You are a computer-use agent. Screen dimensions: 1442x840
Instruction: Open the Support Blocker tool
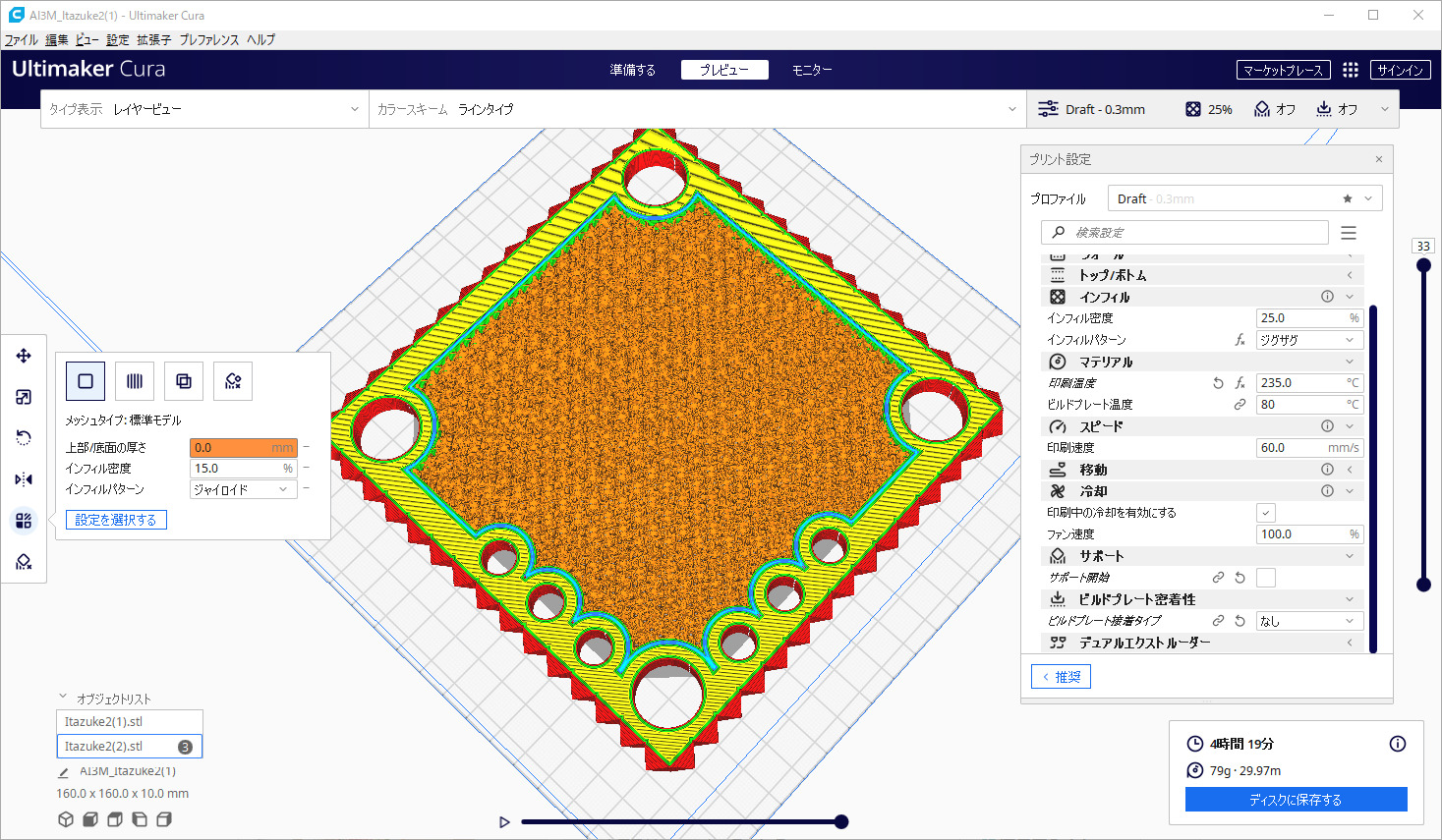(x=24, y=562)
